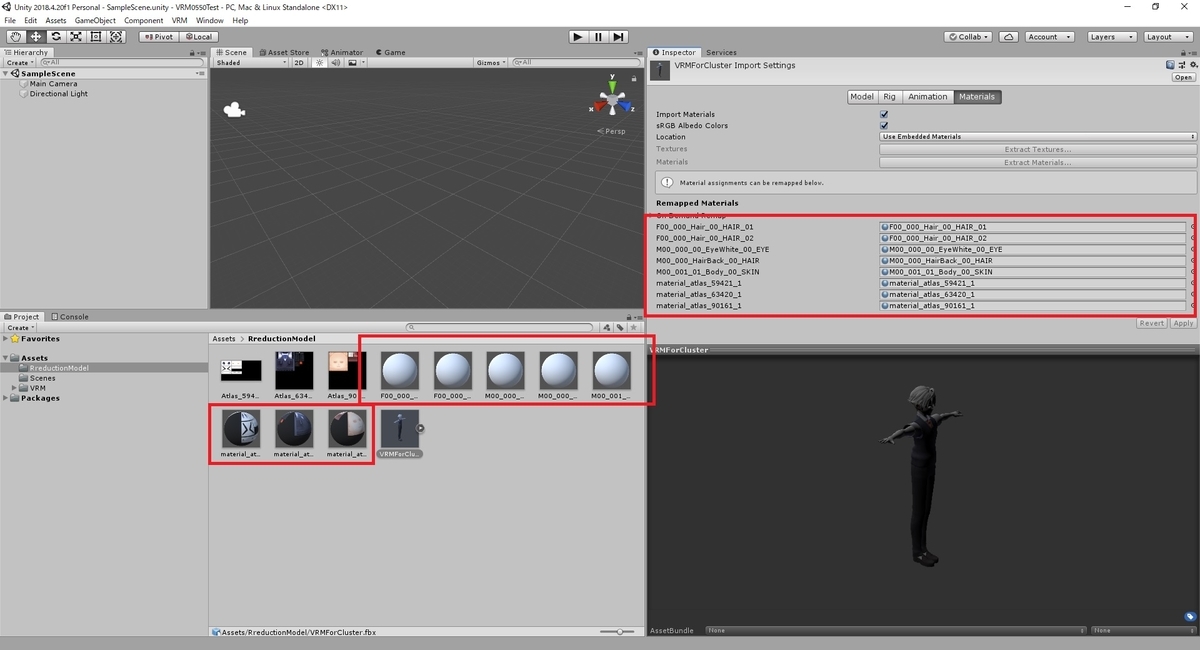Open the Layers dropdown
The height and width of the screenshot is (650, 1200).
pos(1110,37)
